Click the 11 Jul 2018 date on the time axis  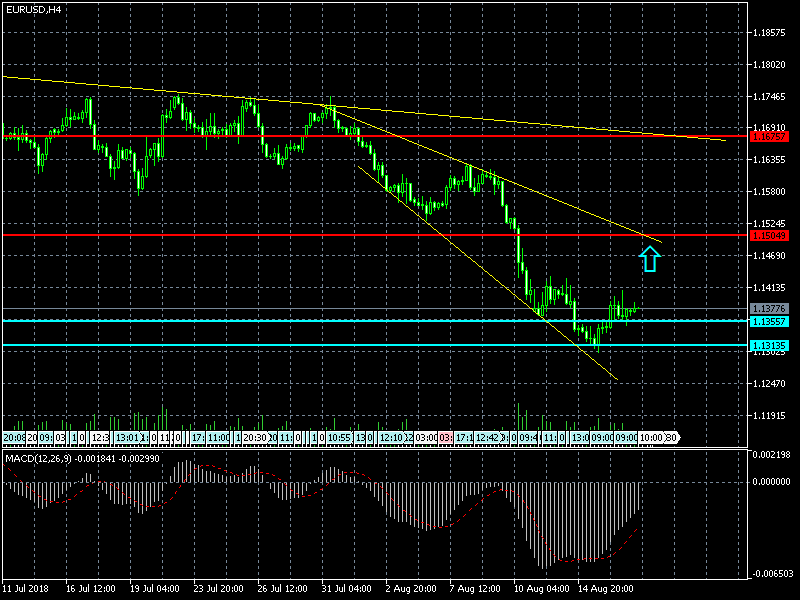28,590
